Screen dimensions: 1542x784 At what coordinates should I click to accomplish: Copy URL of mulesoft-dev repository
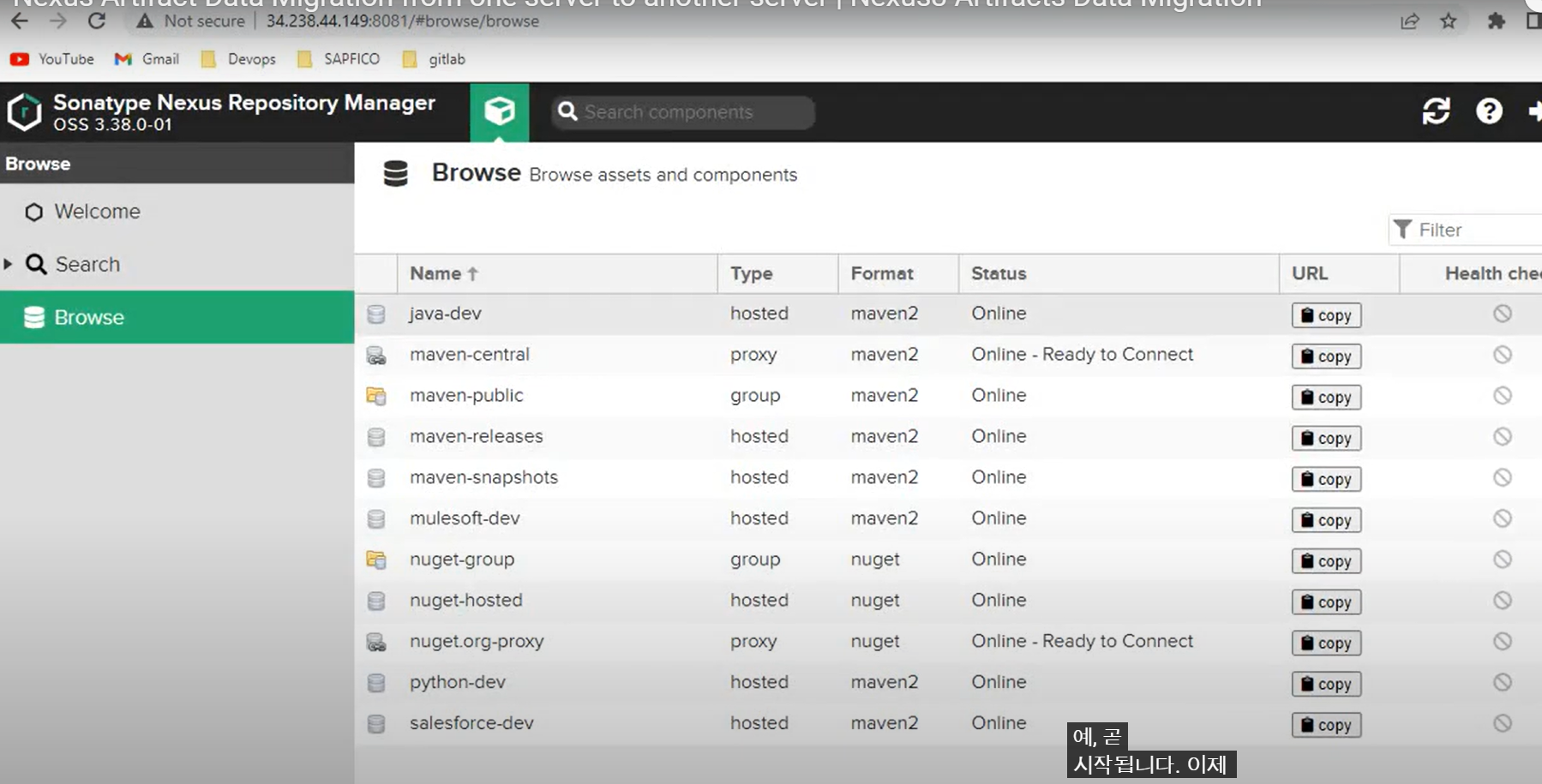(x=1326, y=520)
